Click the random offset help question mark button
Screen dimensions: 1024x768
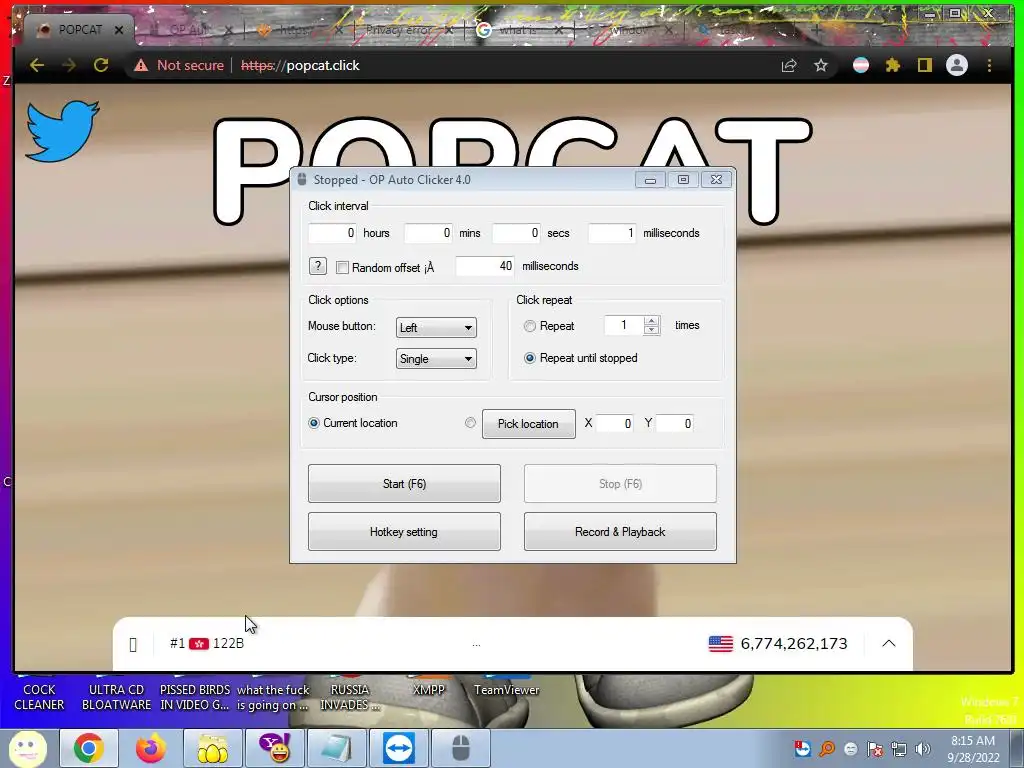[317, 266]
